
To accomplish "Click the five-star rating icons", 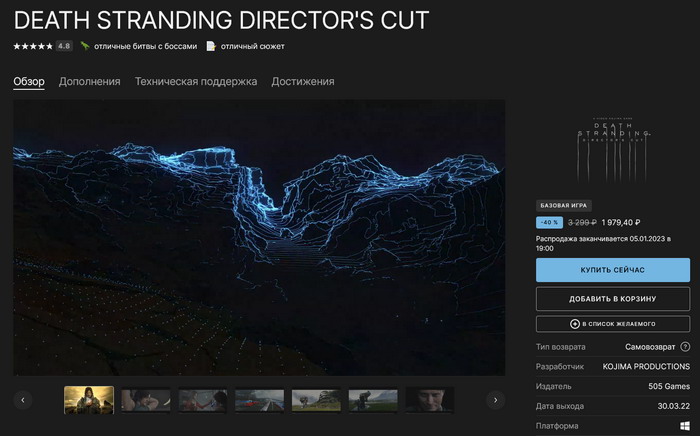I will 33,46.
